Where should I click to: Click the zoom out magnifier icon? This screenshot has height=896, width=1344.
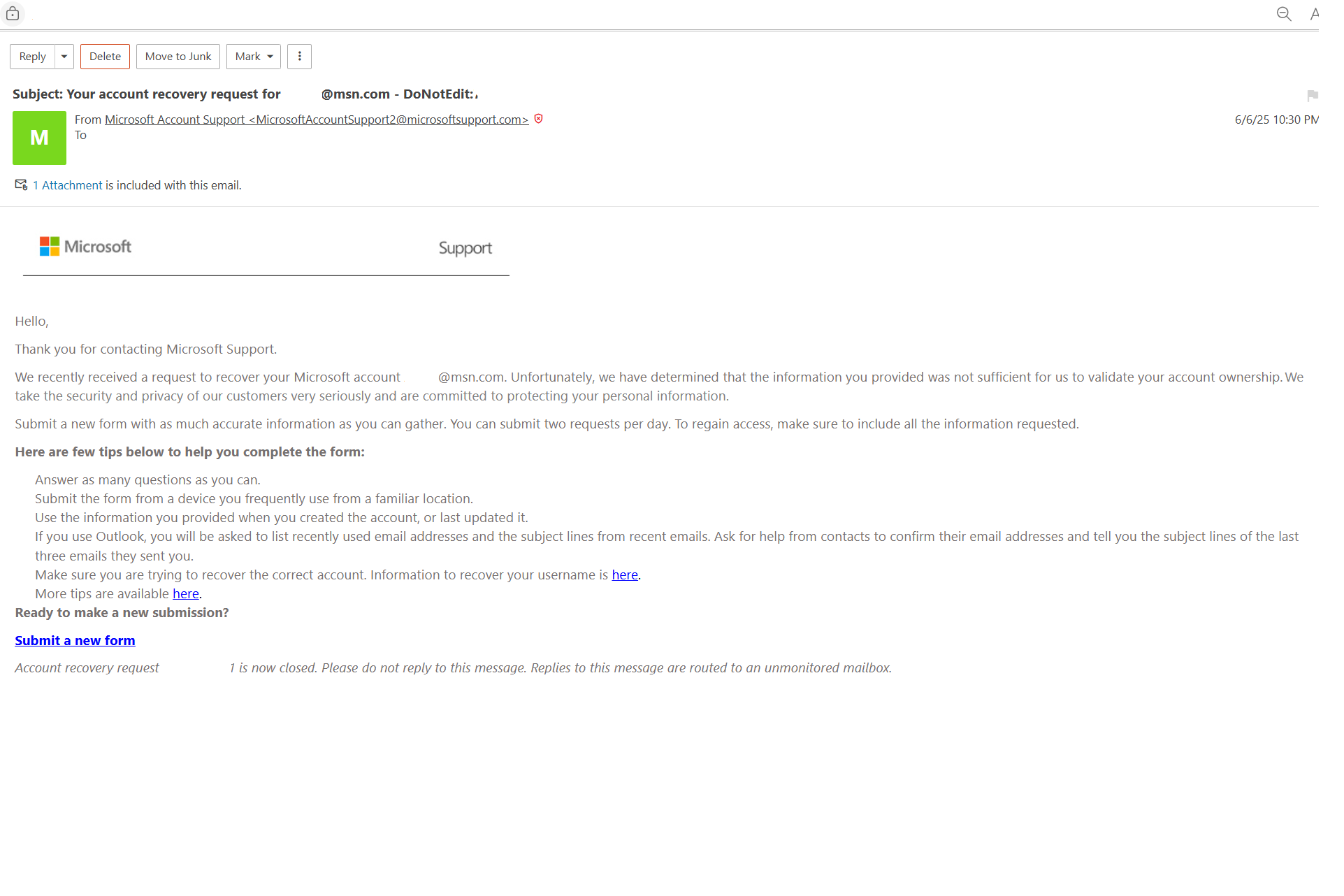pos(1283,14)
